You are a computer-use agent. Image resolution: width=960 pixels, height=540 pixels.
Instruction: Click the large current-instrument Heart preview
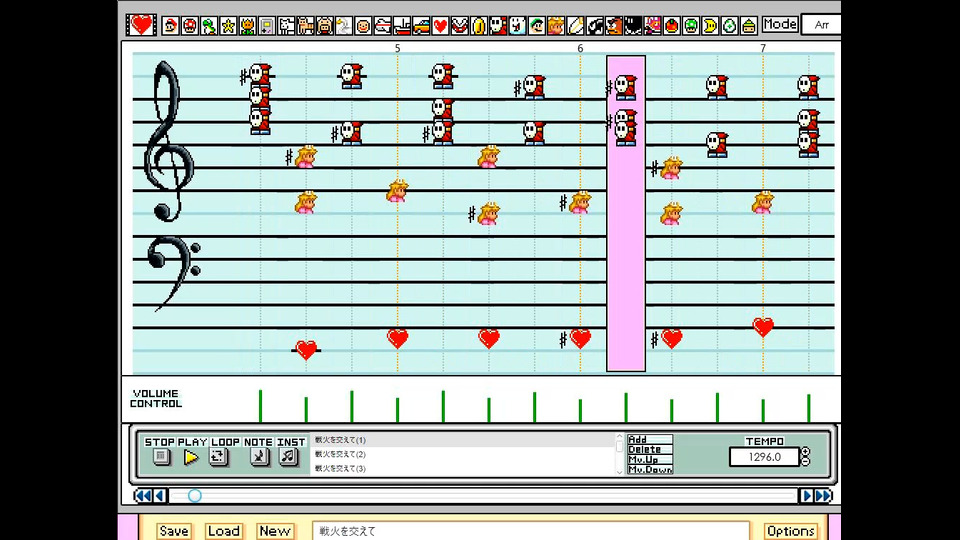(x=141, y=25)
